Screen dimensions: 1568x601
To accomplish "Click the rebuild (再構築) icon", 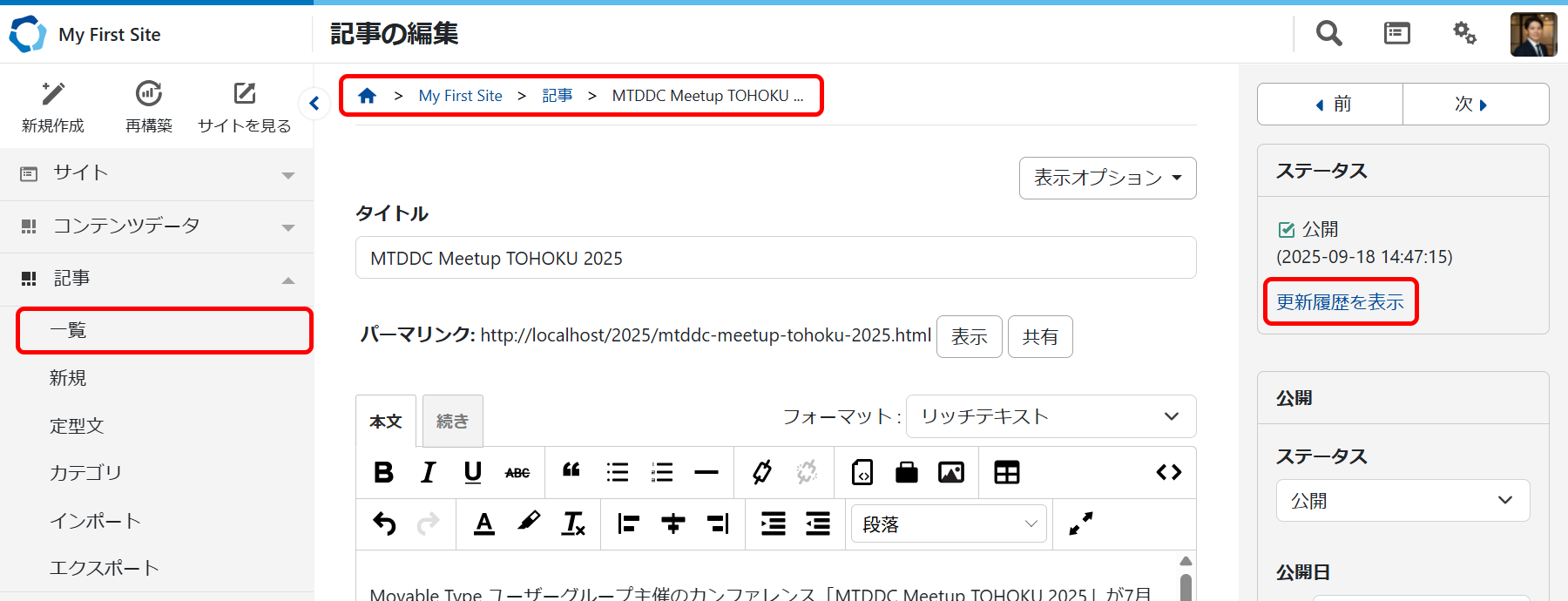I will tap(149, 106).
